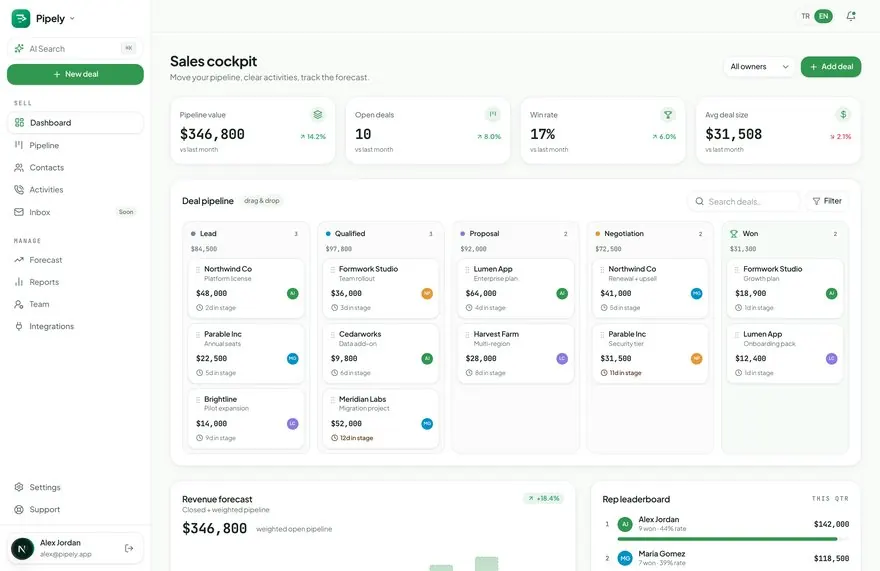Click the Team people icon

pyautogui.click(x=19, y=304)
